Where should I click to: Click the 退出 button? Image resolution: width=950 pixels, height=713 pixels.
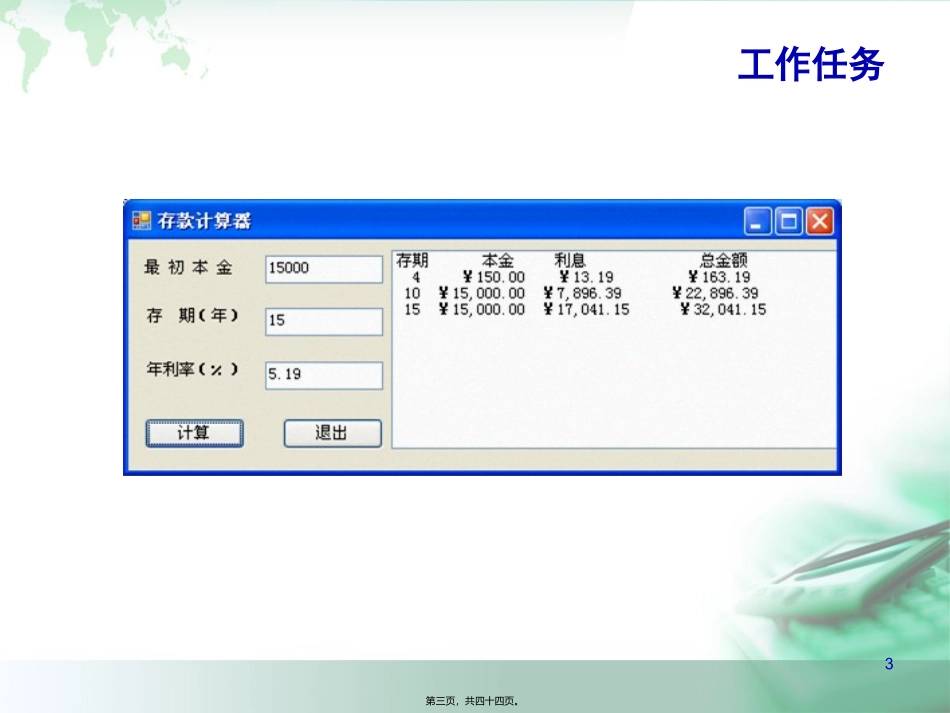point(333,433)
